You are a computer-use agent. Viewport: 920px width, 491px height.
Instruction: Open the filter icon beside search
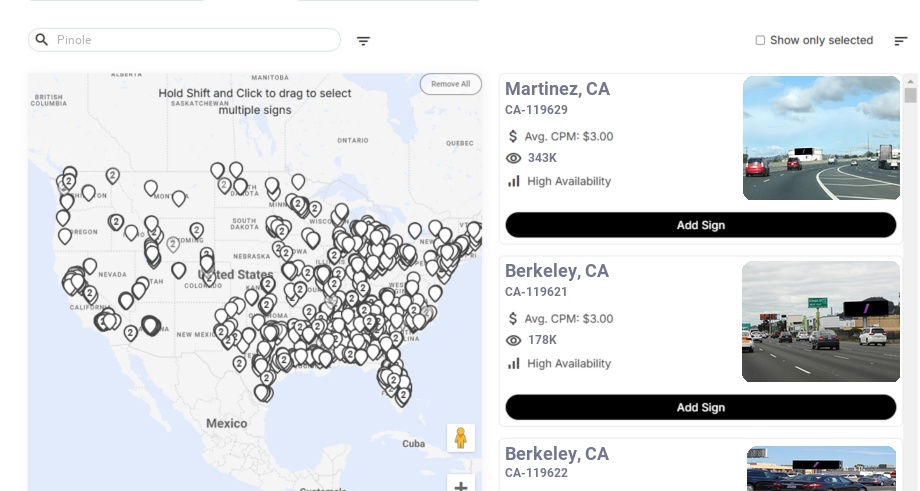[x=364, y=41]
